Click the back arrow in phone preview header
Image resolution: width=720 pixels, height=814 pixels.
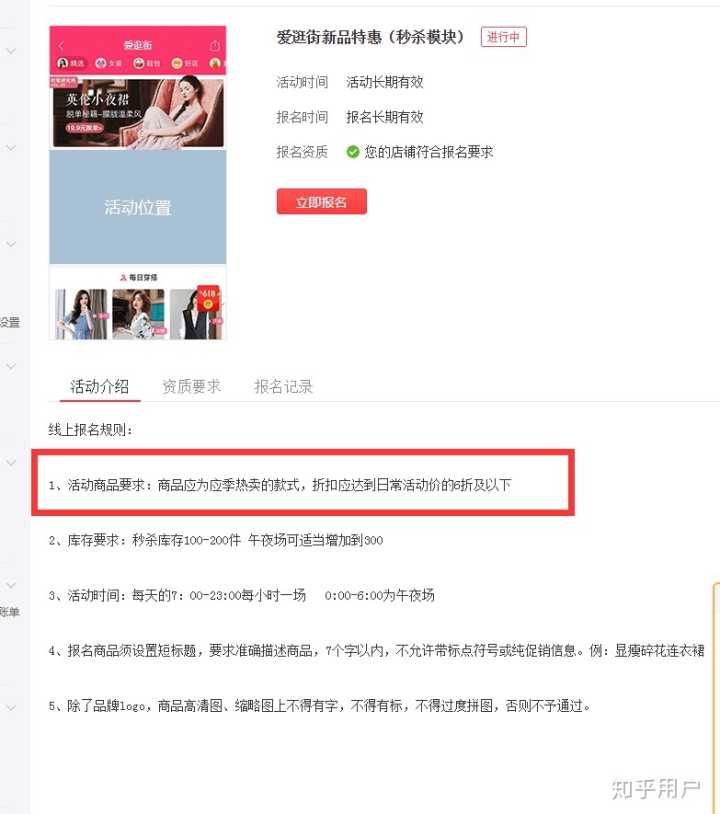(61, 46)
